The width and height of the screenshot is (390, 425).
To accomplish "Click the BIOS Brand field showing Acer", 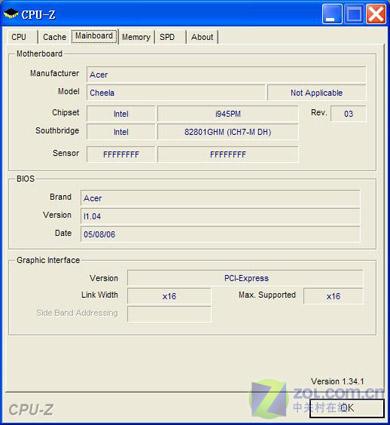I will coord(220,198).
